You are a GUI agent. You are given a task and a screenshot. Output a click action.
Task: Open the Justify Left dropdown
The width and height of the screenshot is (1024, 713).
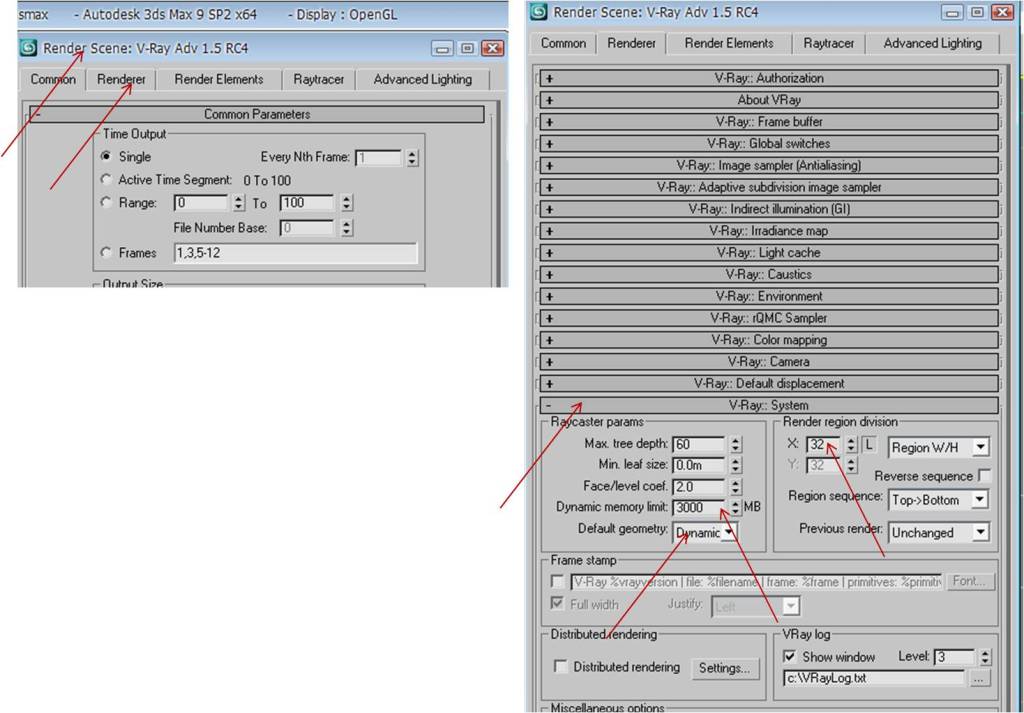point(755,607)
